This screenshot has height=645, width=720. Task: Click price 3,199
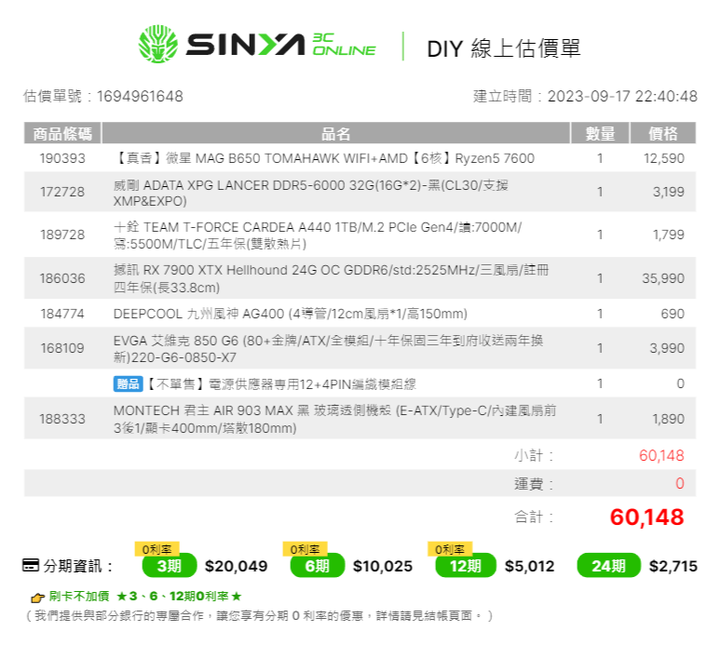coord(669,192)
